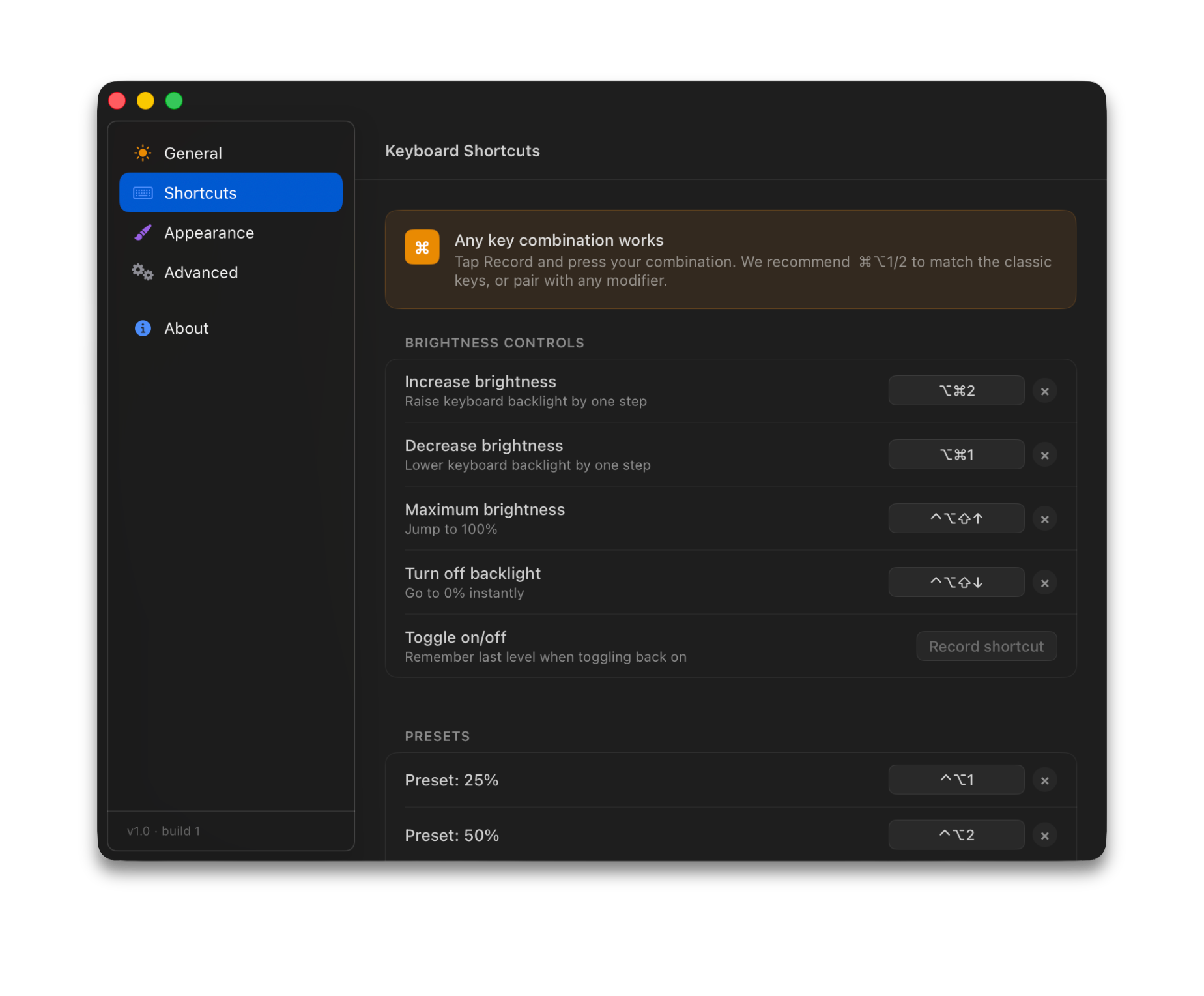Click the About info icon
1204x996 pixels.
click(143, 329)
